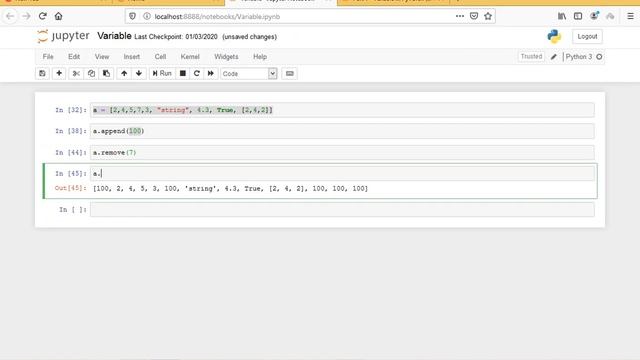Click the empty last code cell
This screenshot has width=640, height=360.
[342, 210]
